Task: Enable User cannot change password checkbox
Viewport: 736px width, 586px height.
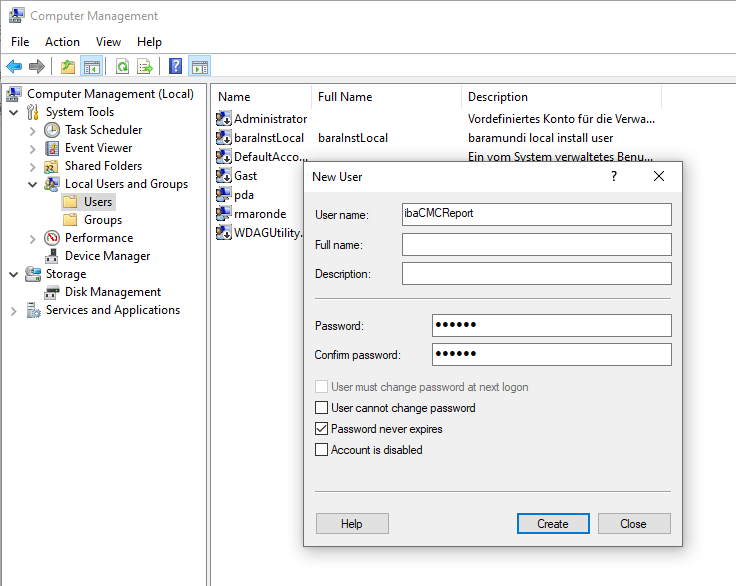Action: coord(322,408)
